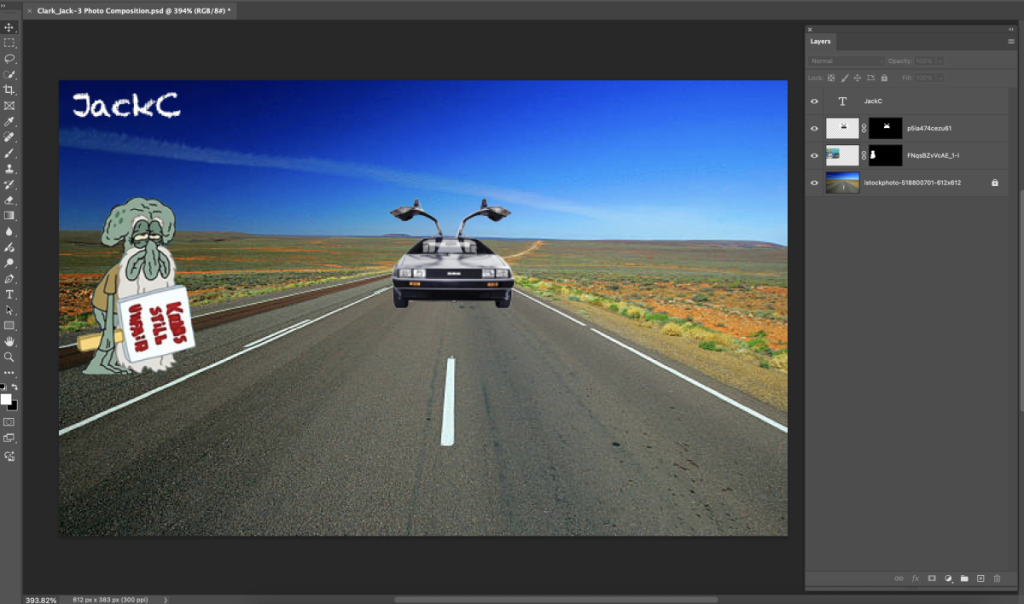Toggle lock position
The height and width of the screenshot is (604, 1024).
click(857, 78)
